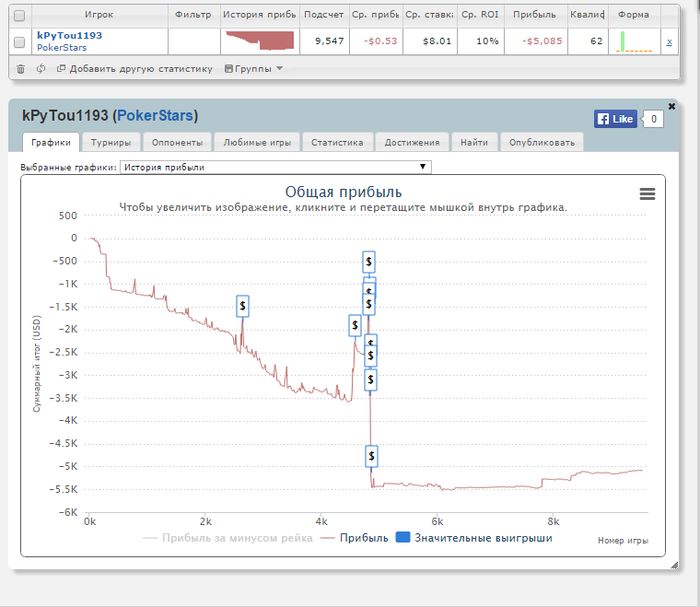Toggle the select-all header checkbox

pos(19,16)
